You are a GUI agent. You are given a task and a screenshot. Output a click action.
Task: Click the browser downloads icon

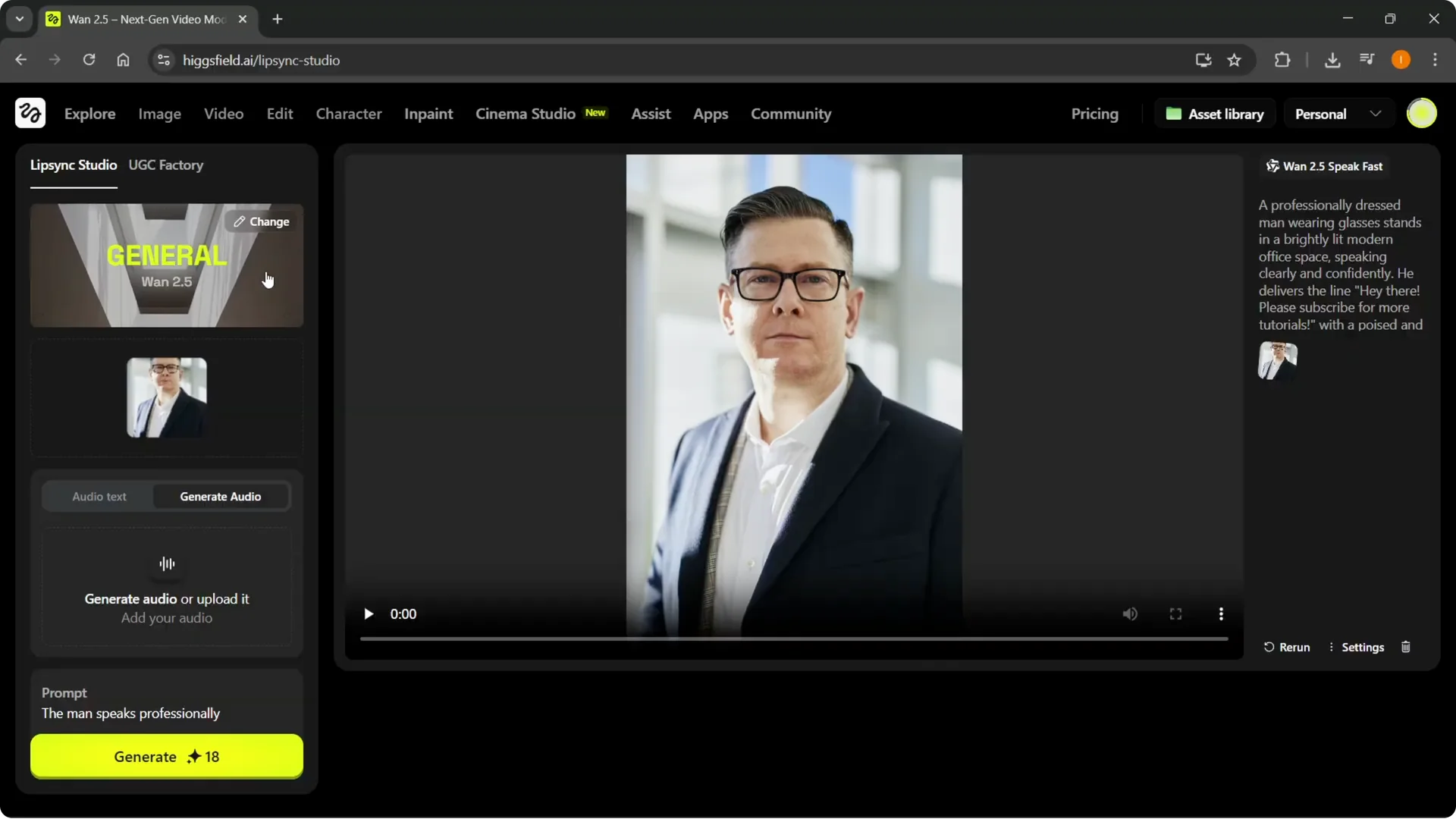1332,60
